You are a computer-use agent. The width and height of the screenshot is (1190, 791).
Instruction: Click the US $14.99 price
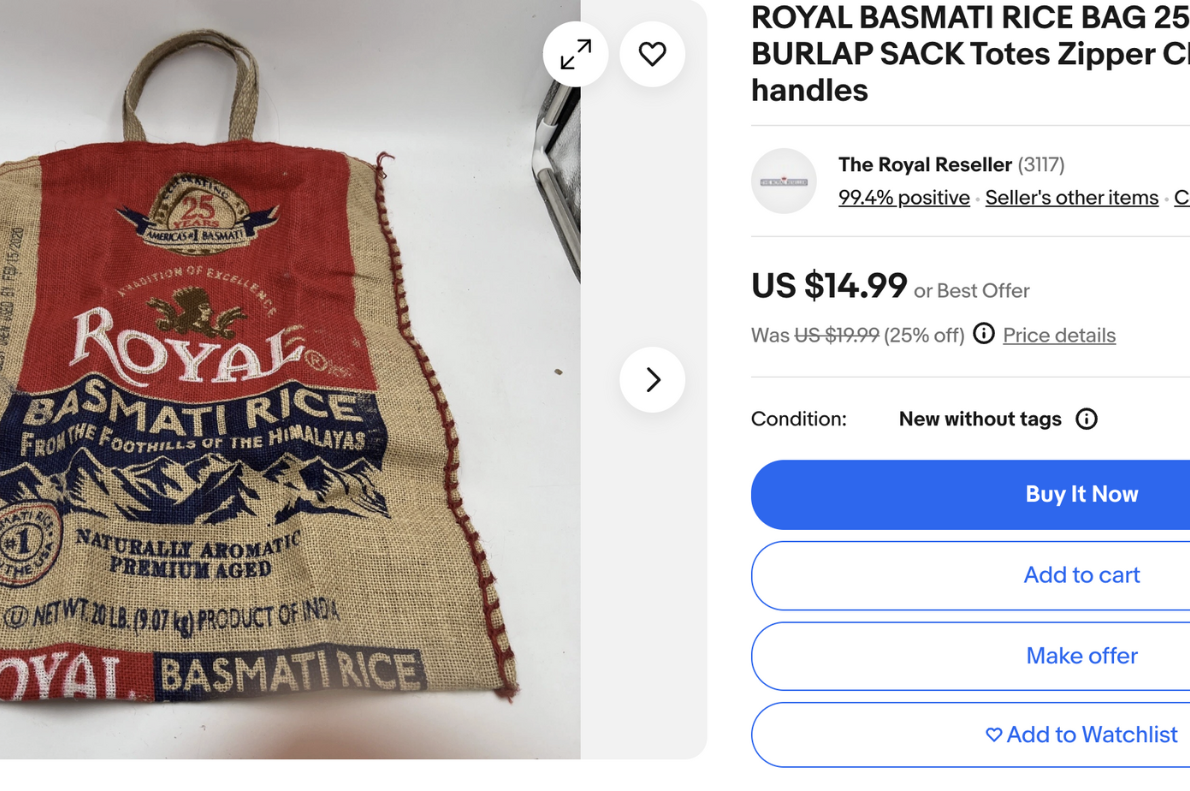829,286
